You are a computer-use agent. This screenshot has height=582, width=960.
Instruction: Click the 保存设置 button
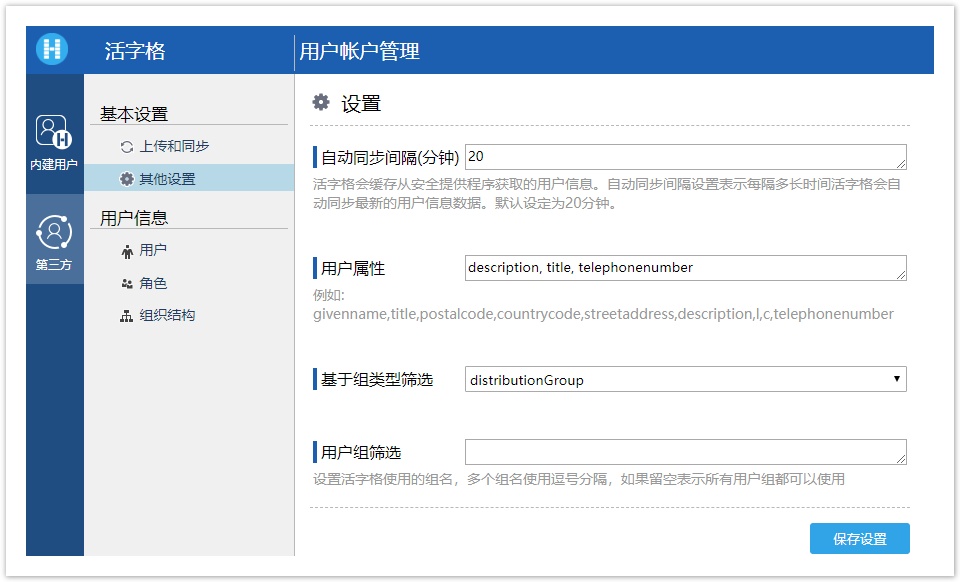(x=860, y=539)
